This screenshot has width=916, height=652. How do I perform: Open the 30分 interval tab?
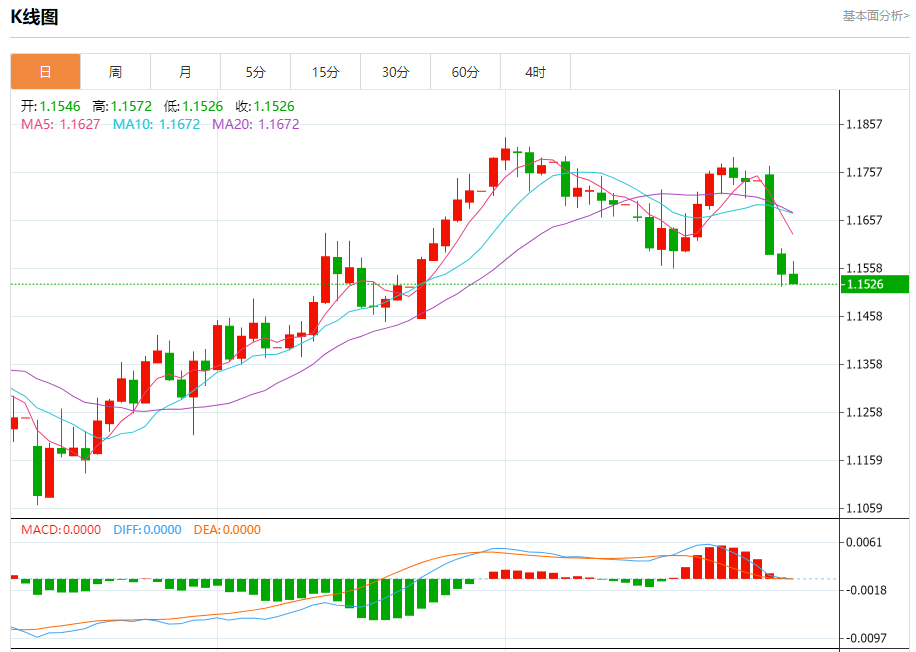(x=395, y=72)
